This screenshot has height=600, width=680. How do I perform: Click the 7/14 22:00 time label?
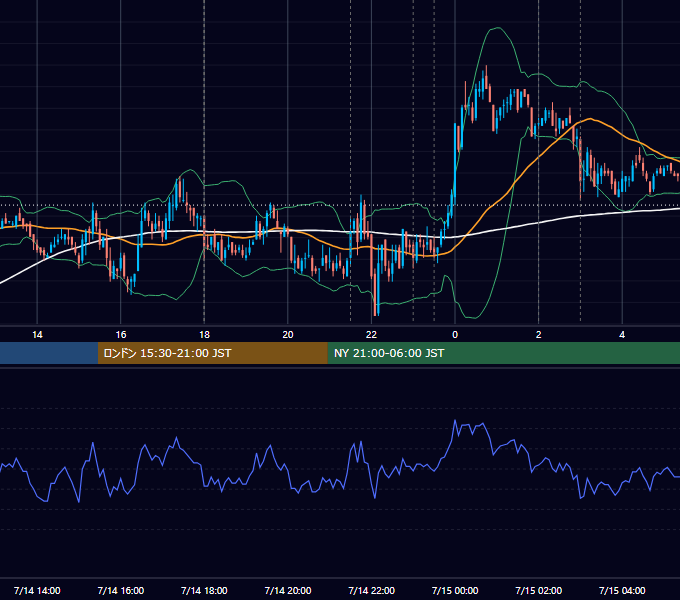pos(372,590)
